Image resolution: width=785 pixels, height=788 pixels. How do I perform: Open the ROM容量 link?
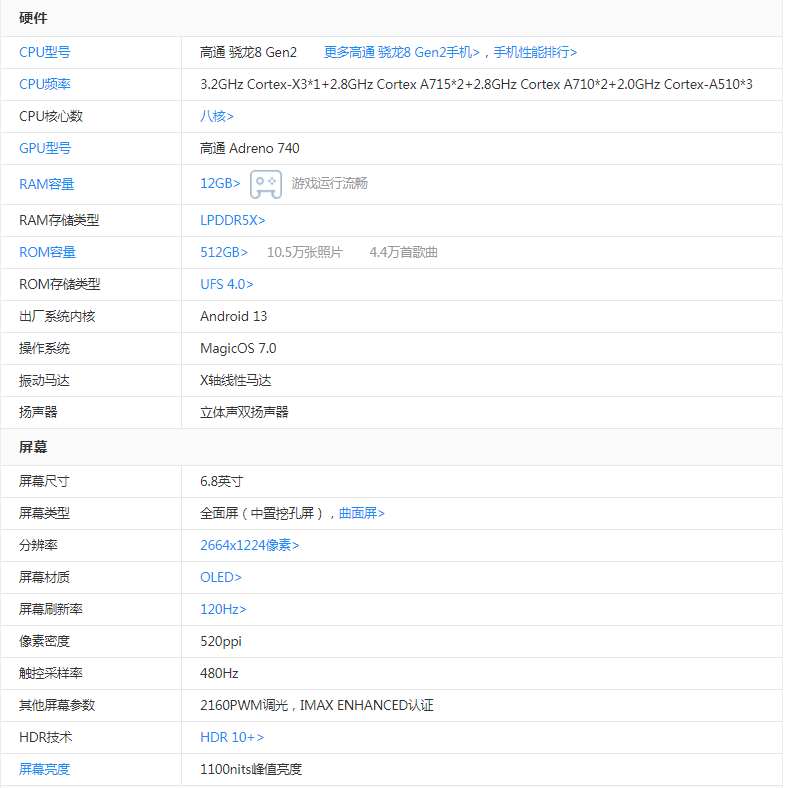47,252
